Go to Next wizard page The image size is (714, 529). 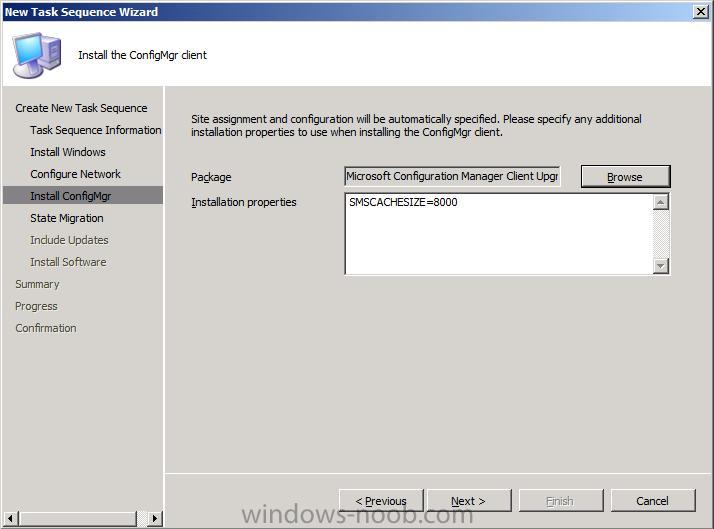pos(469,501)
